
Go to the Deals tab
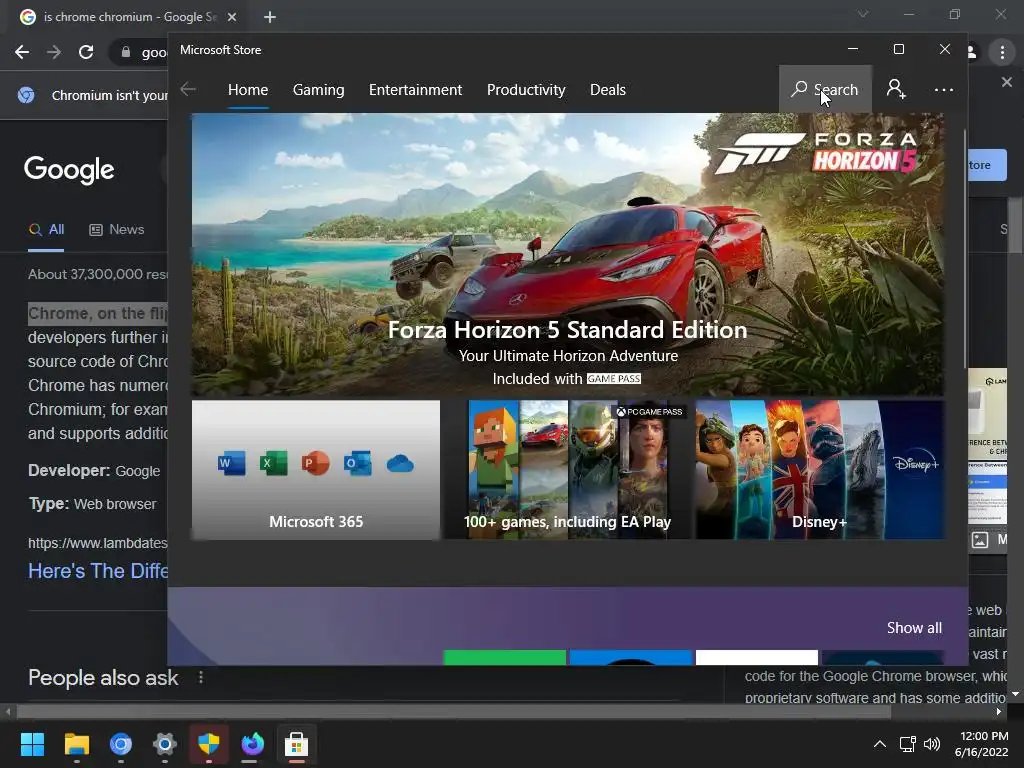[x=608, y=89]
